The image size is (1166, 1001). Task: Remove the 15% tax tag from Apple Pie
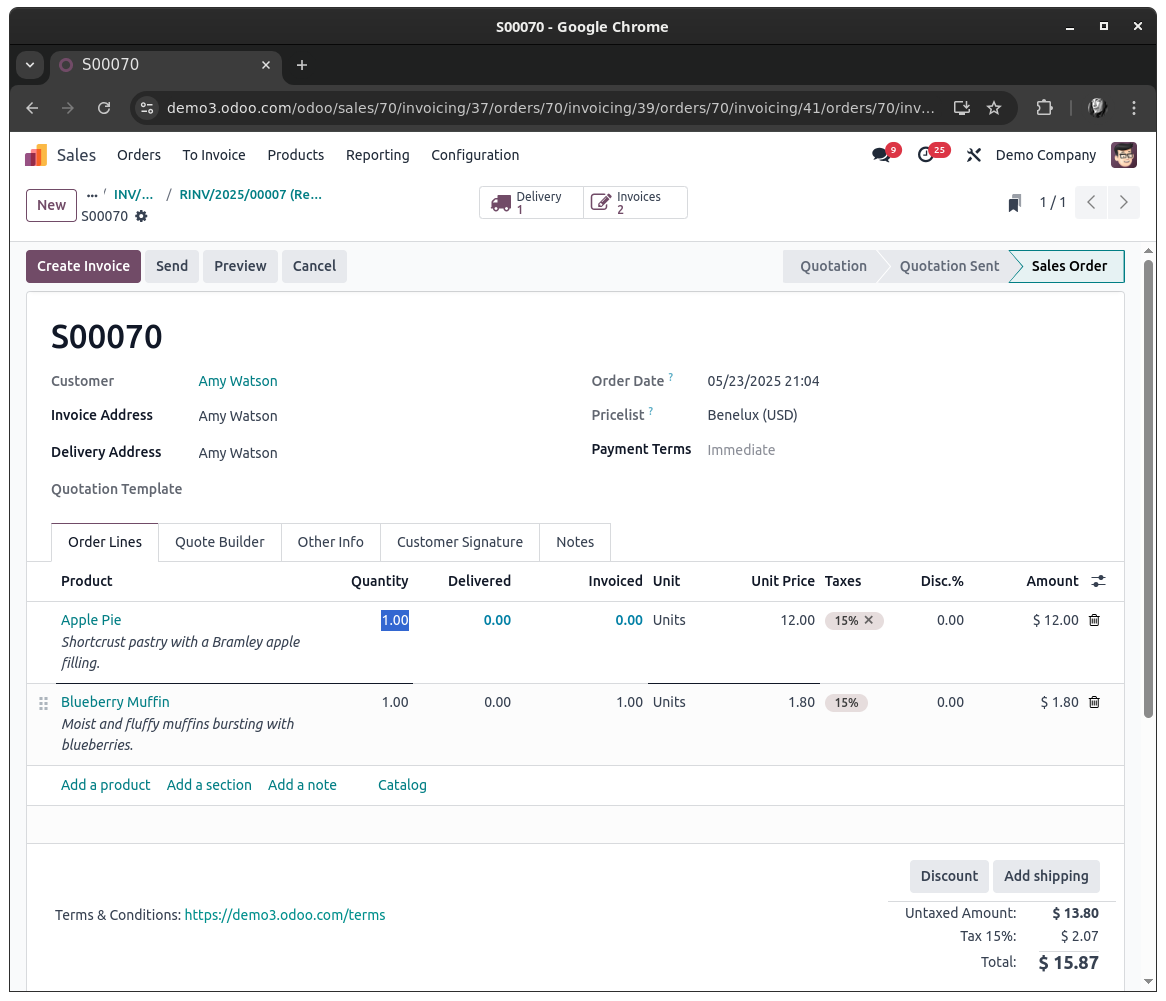(869, 620)
